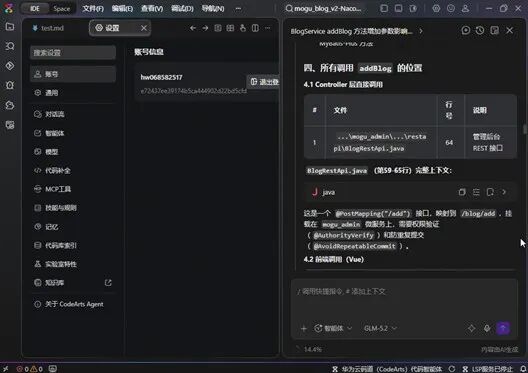The width and height of the screenshot is (528, 373).
Task: Open the 导航(N) menu
Action: [213, 8]
